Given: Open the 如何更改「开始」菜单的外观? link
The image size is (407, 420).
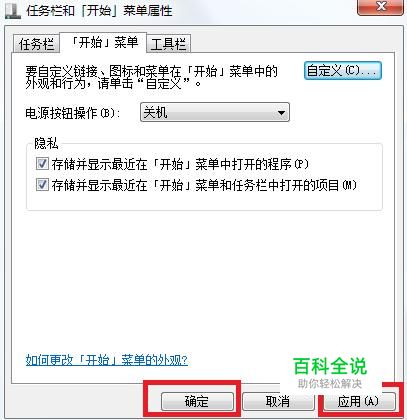Looking at the screenshot, I should pos(107,360).
